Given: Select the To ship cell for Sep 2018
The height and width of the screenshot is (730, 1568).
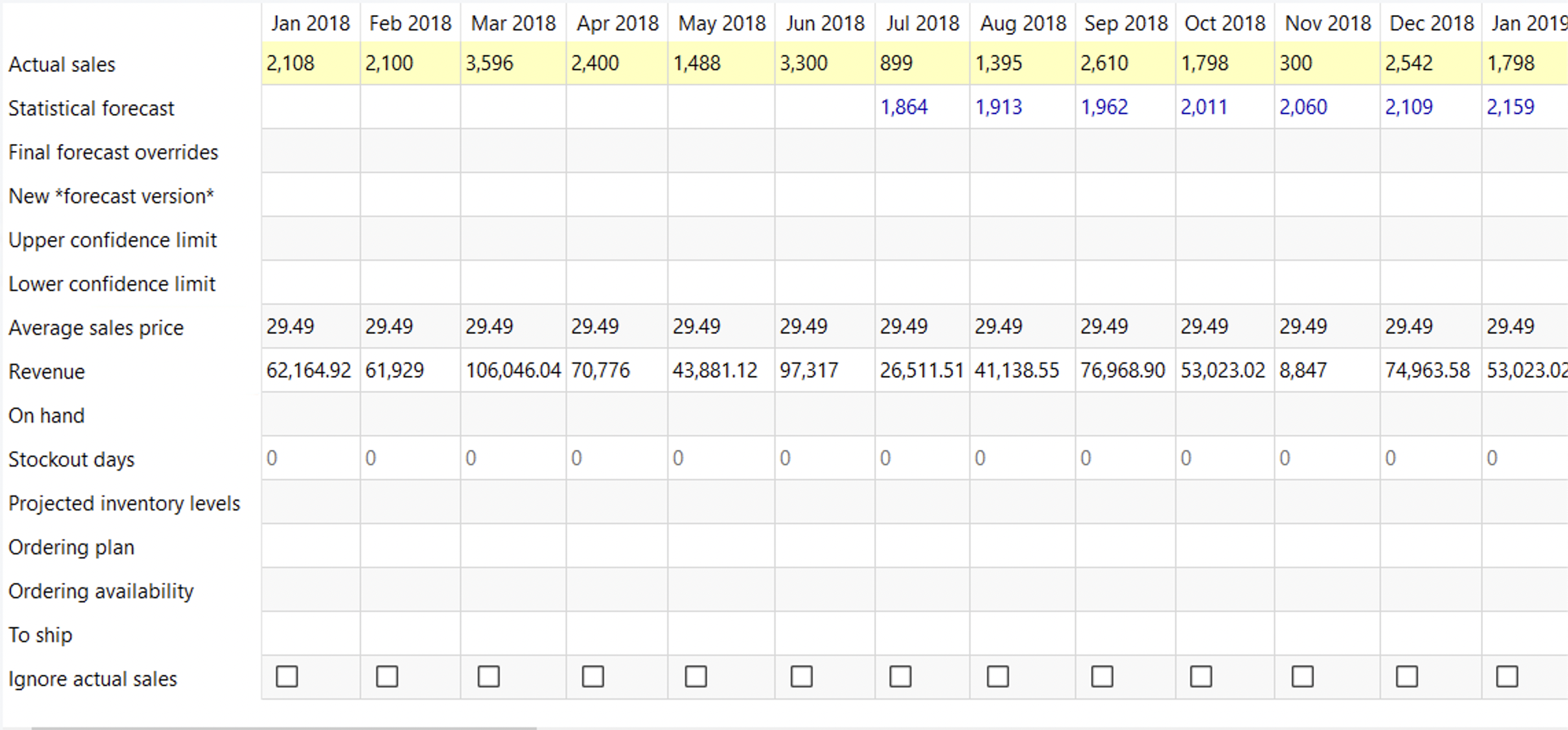Looking at the screenshot, I should [1125, 634].
